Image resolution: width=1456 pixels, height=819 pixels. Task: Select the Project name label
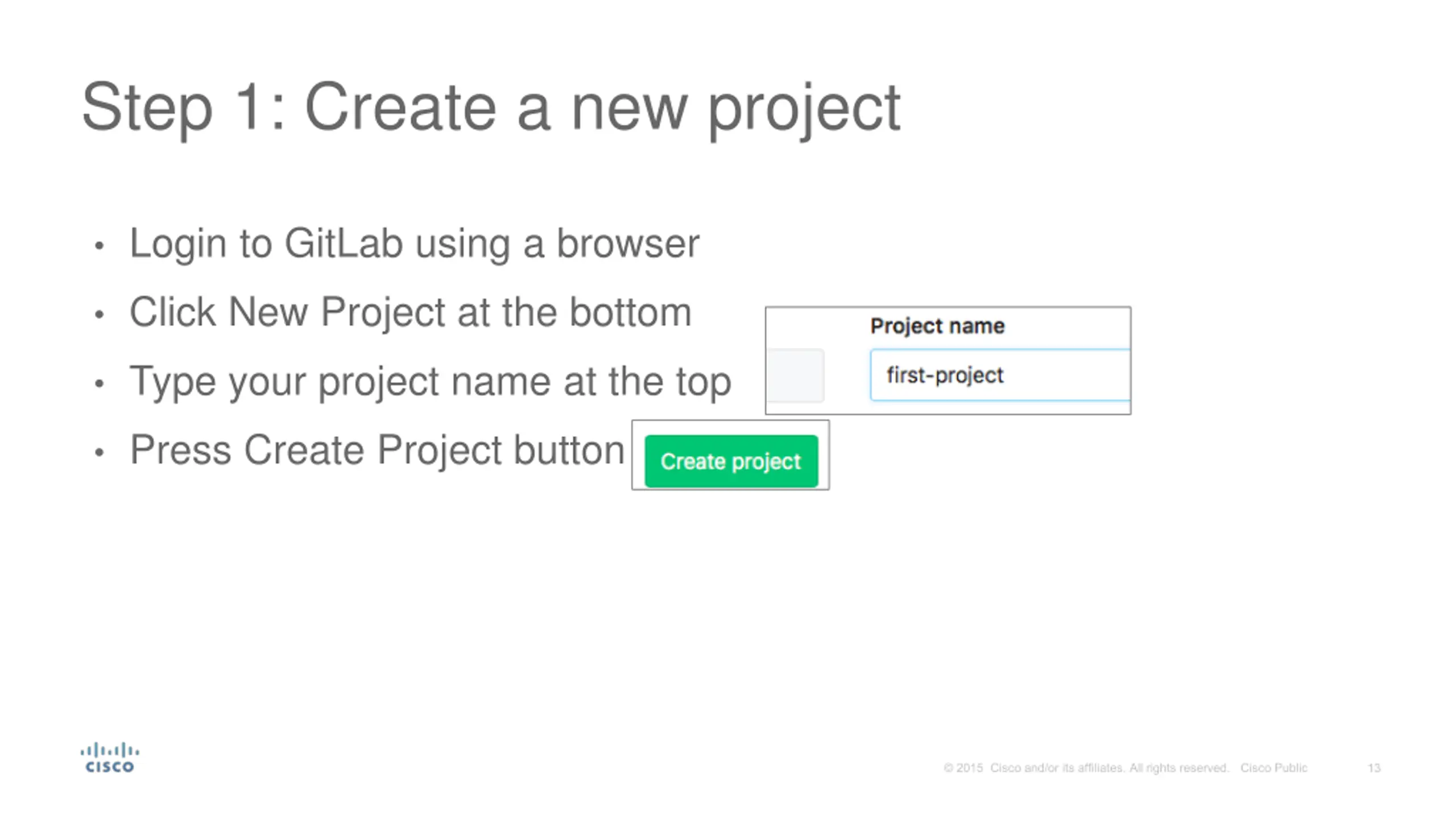937,326
